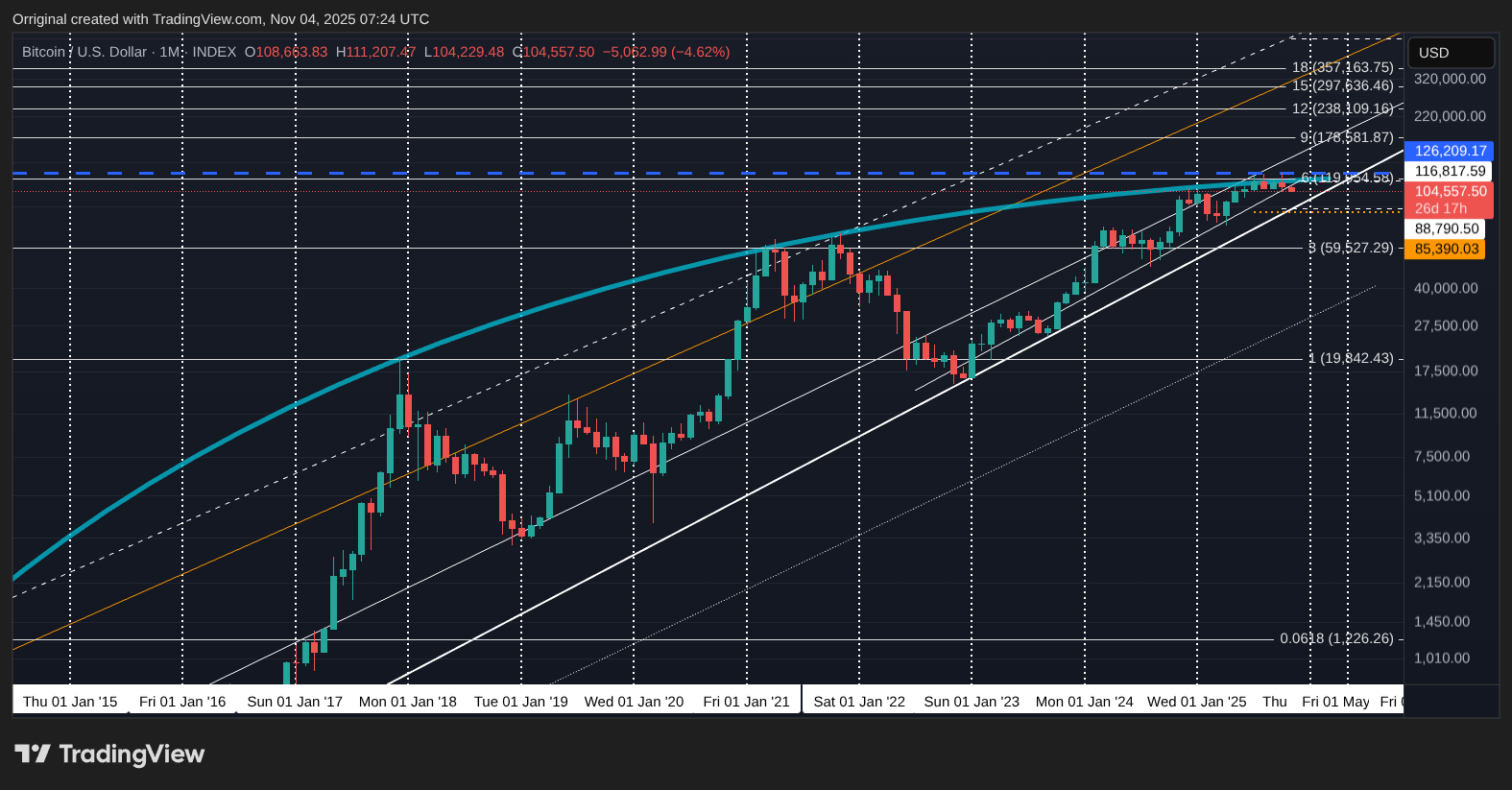Click the Fri 01 Jan '21 date label
1512x790 pixels.
click(746, 702)
